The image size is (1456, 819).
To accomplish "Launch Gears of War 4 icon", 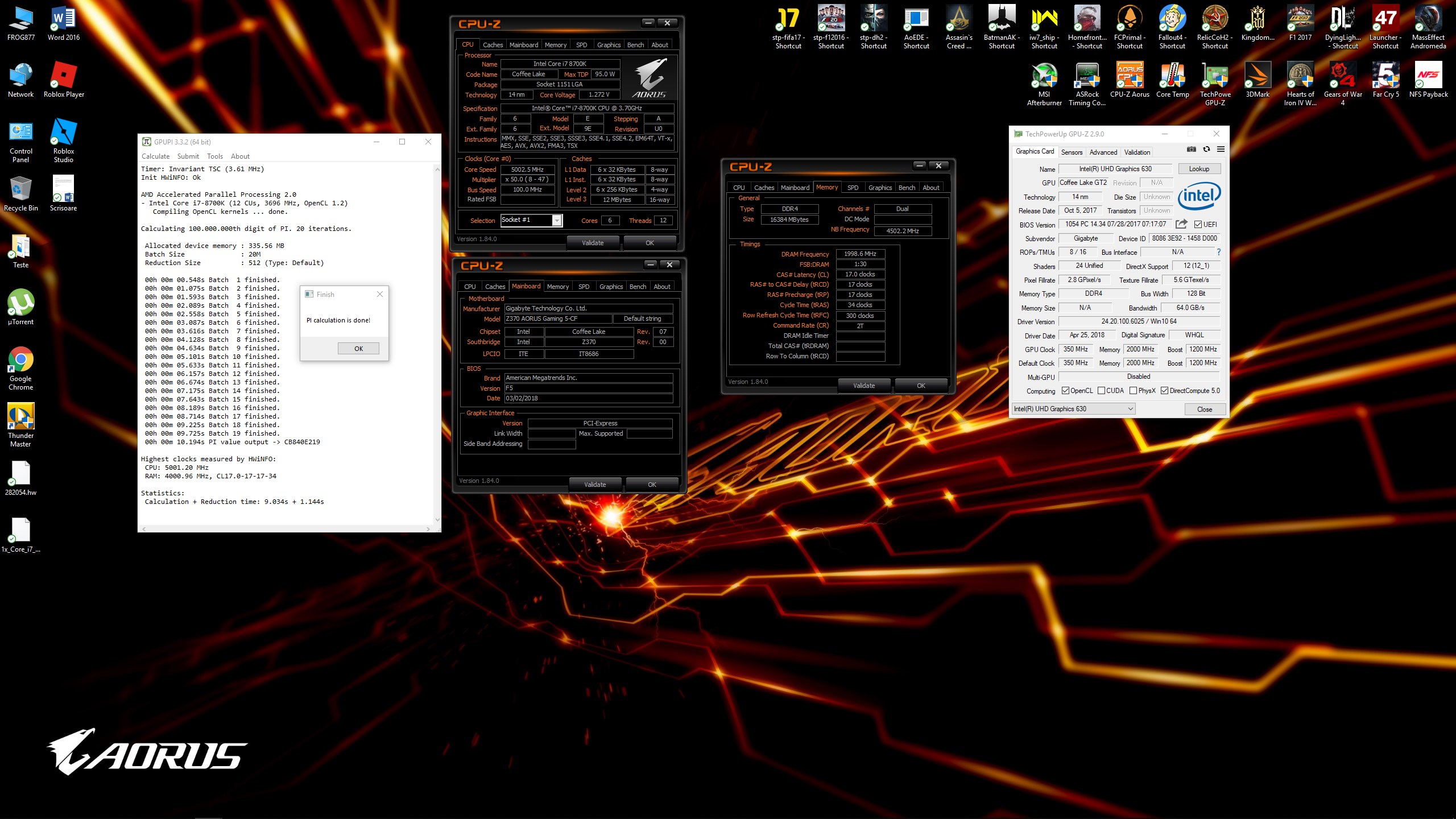I will tap(1343, 84).
